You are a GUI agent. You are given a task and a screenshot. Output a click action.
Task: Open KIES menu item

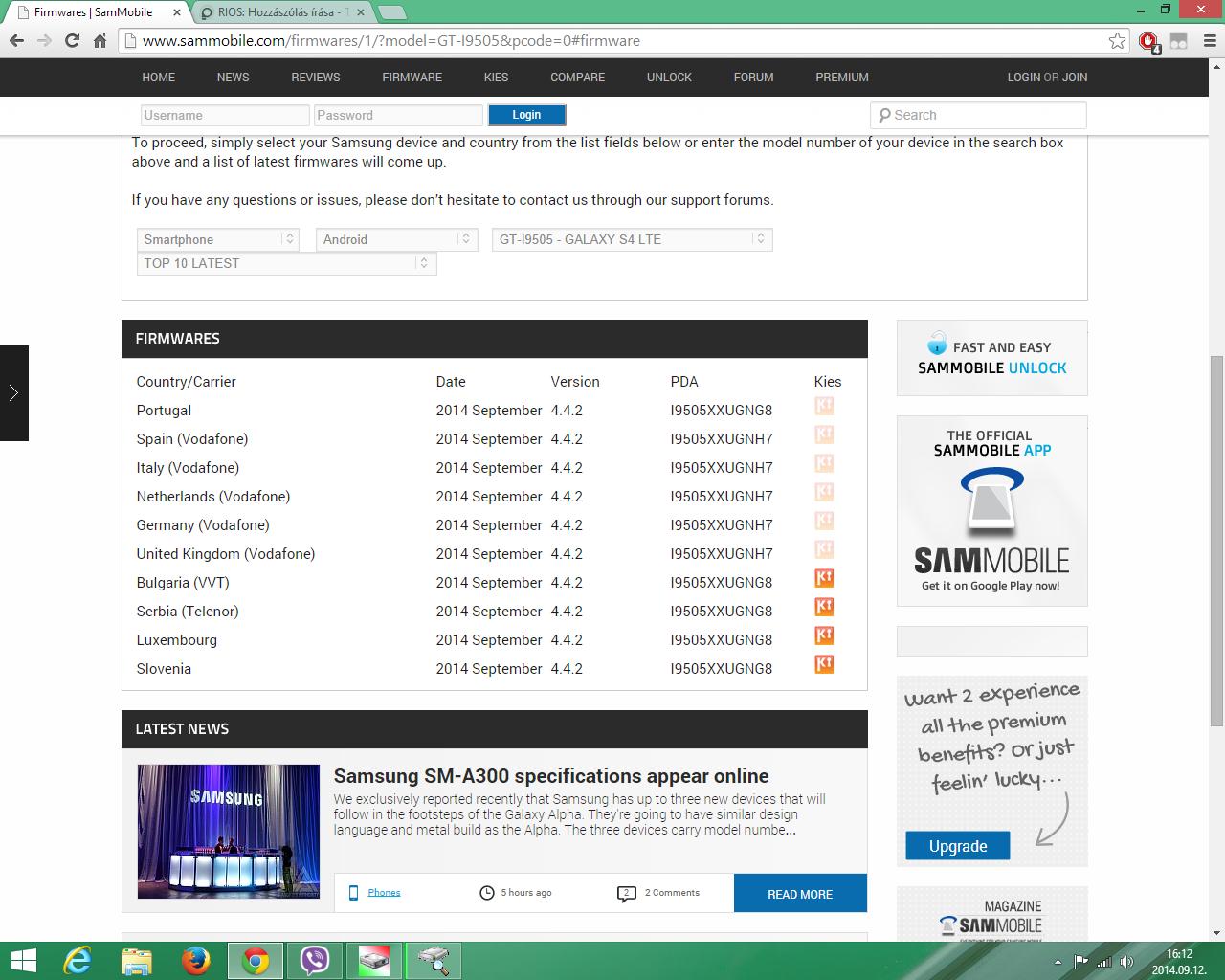coord(497,78)
